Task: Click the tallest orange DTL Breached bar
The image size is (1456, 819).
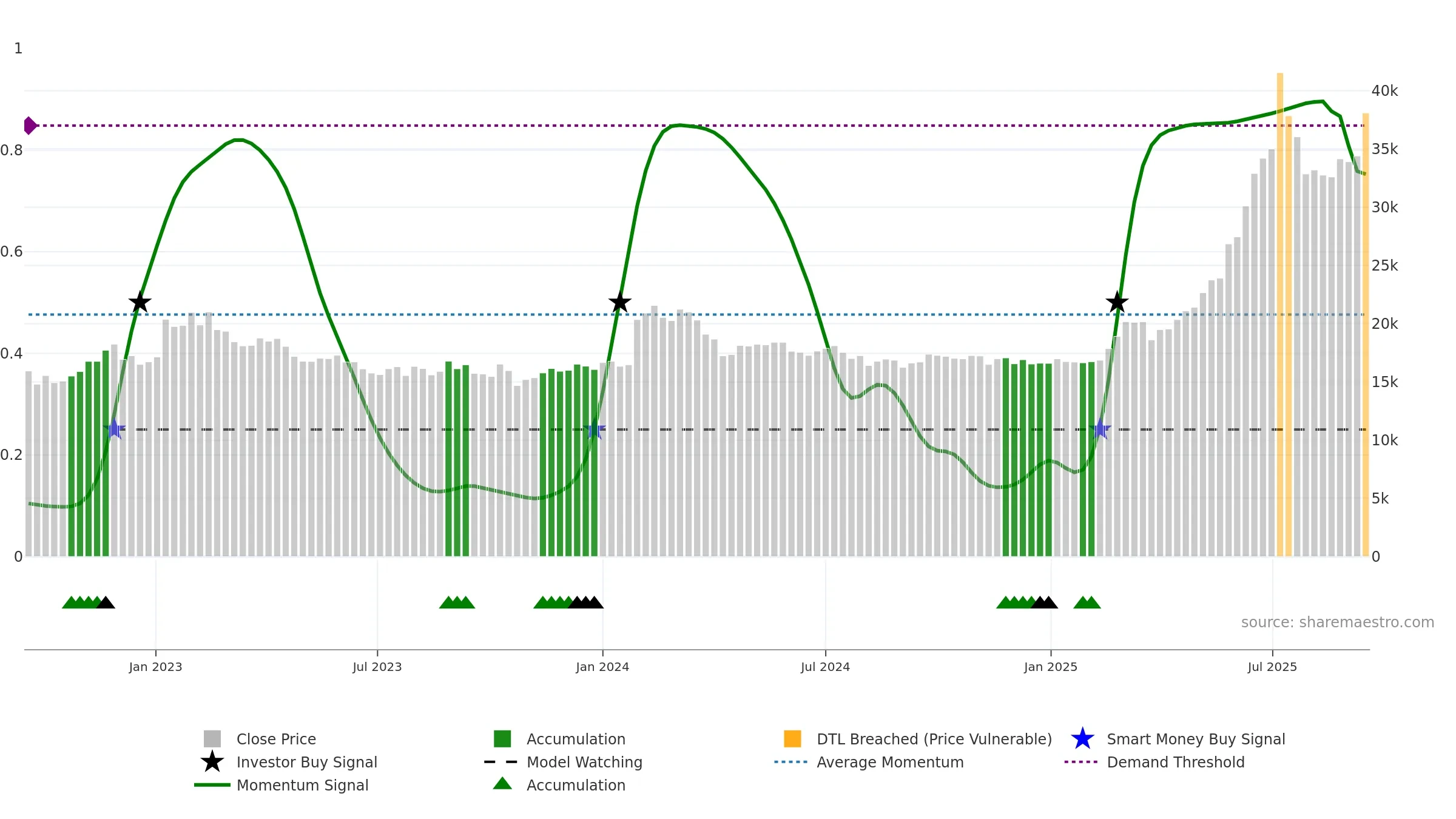Action: point(1280,314)
